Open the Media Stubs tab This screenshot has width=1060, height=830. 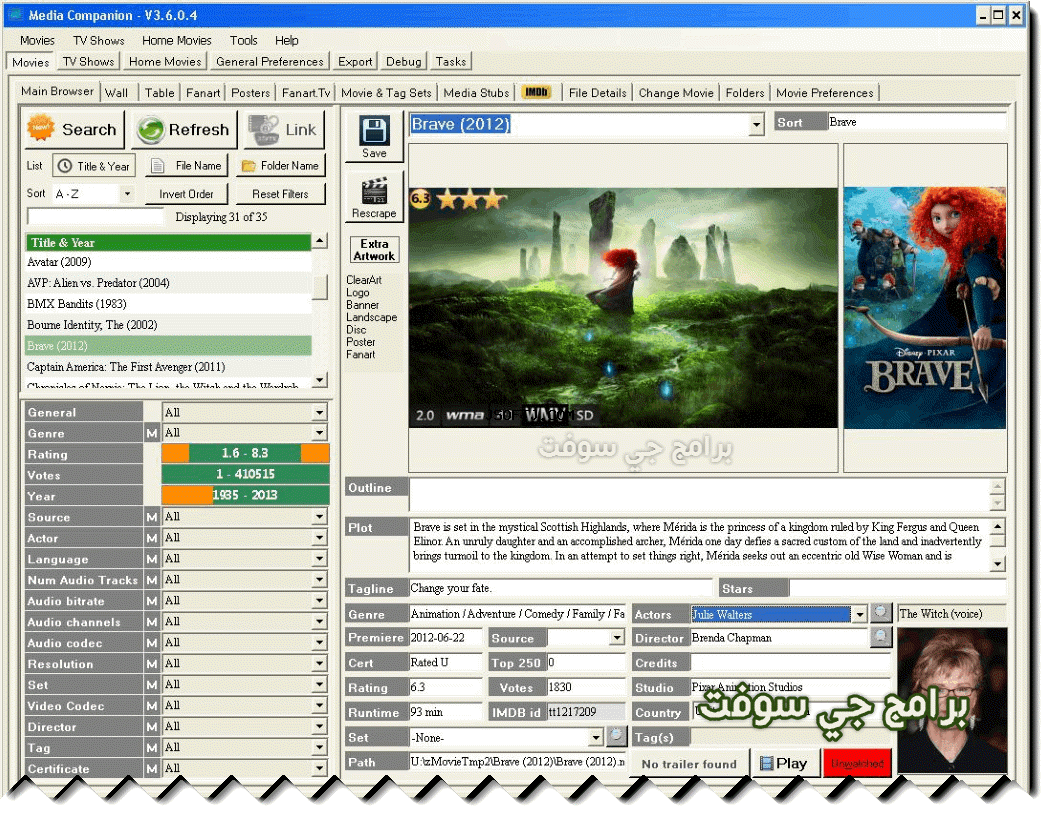point(476,93)
